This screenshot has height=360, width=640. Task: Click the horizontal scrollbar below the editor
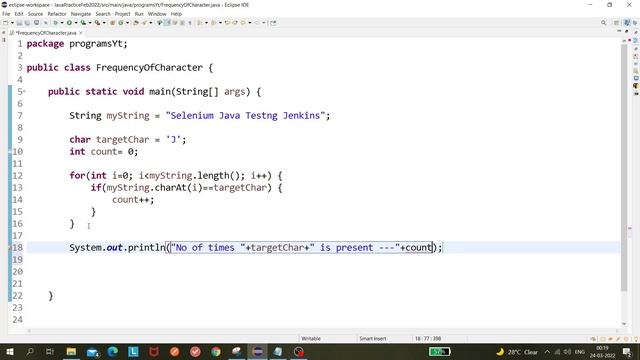click(x=322, y=331)
